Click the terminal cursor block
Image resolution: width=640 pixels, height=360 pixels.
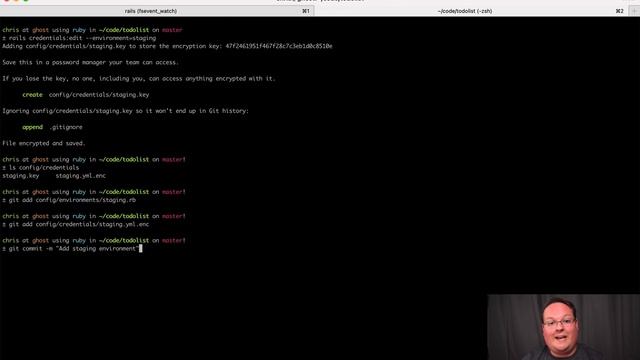[x=140, y=248]
